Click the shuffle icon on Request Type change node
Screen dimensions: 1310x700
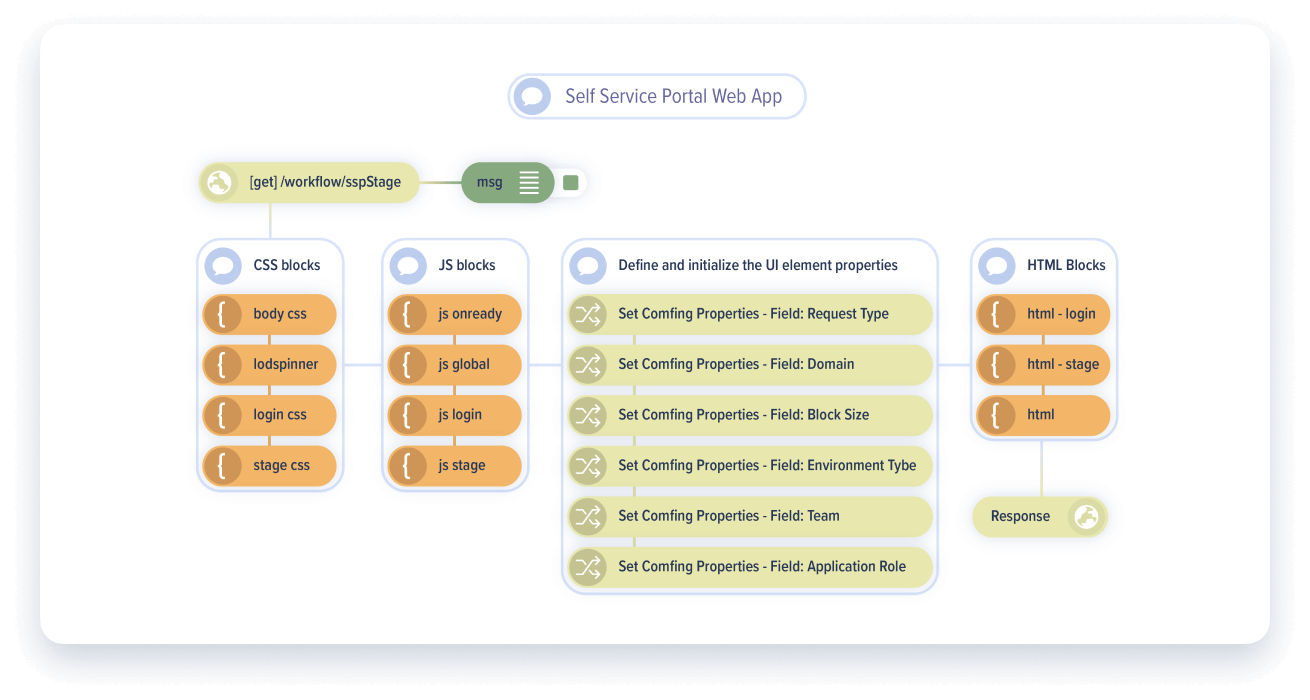pos(588,314)
